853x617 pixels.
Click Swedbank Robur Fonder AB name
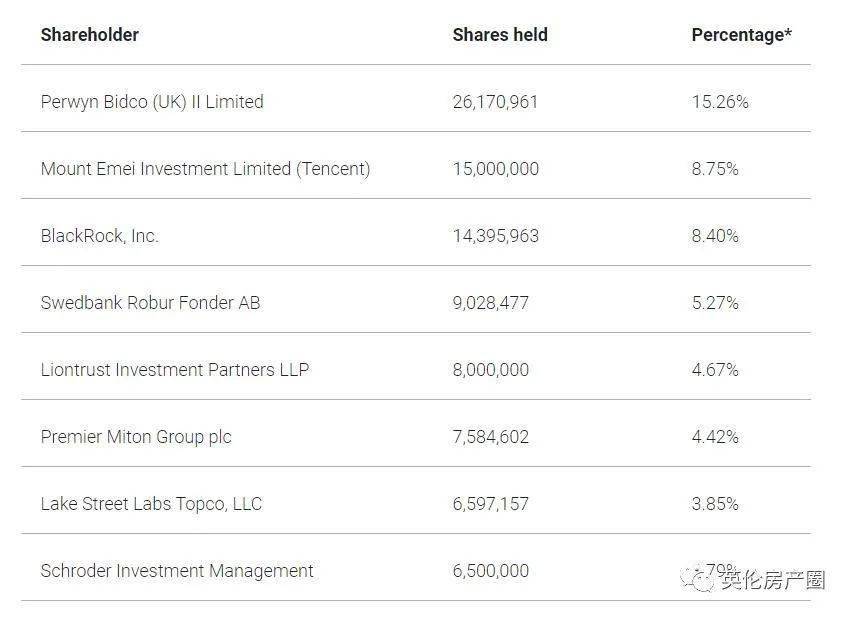[x=150, y=303]
